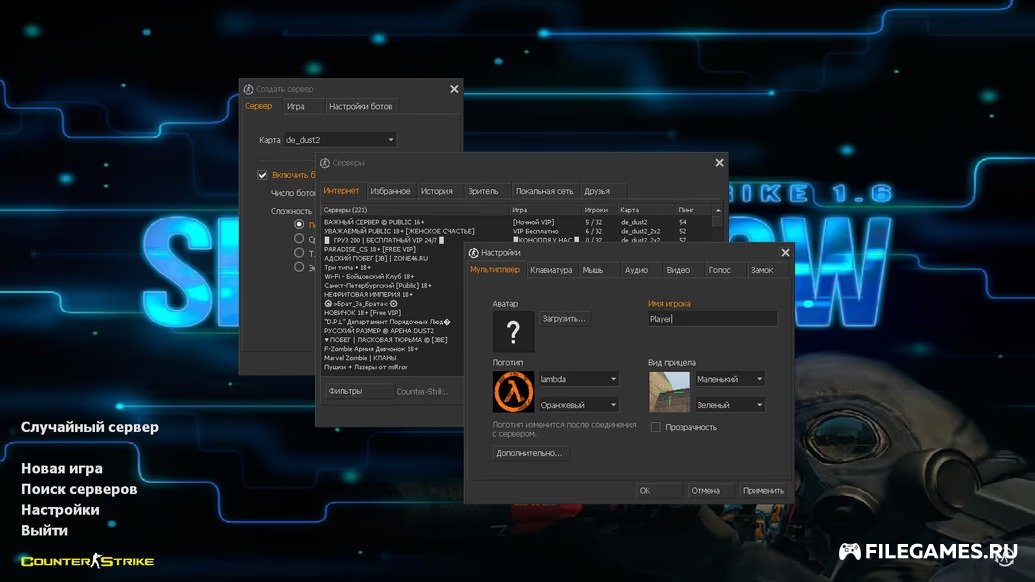The width and height of the screenshot is (1035, 582).
Task: Select Новая игра in main menu
Action: click(61, 469)
